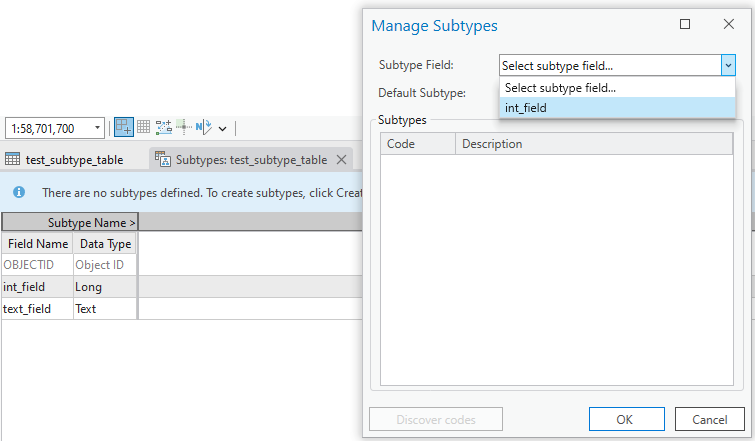Collapse the Subtype Field combo box arrow
The image size is (755, 441).
(727, 65)
